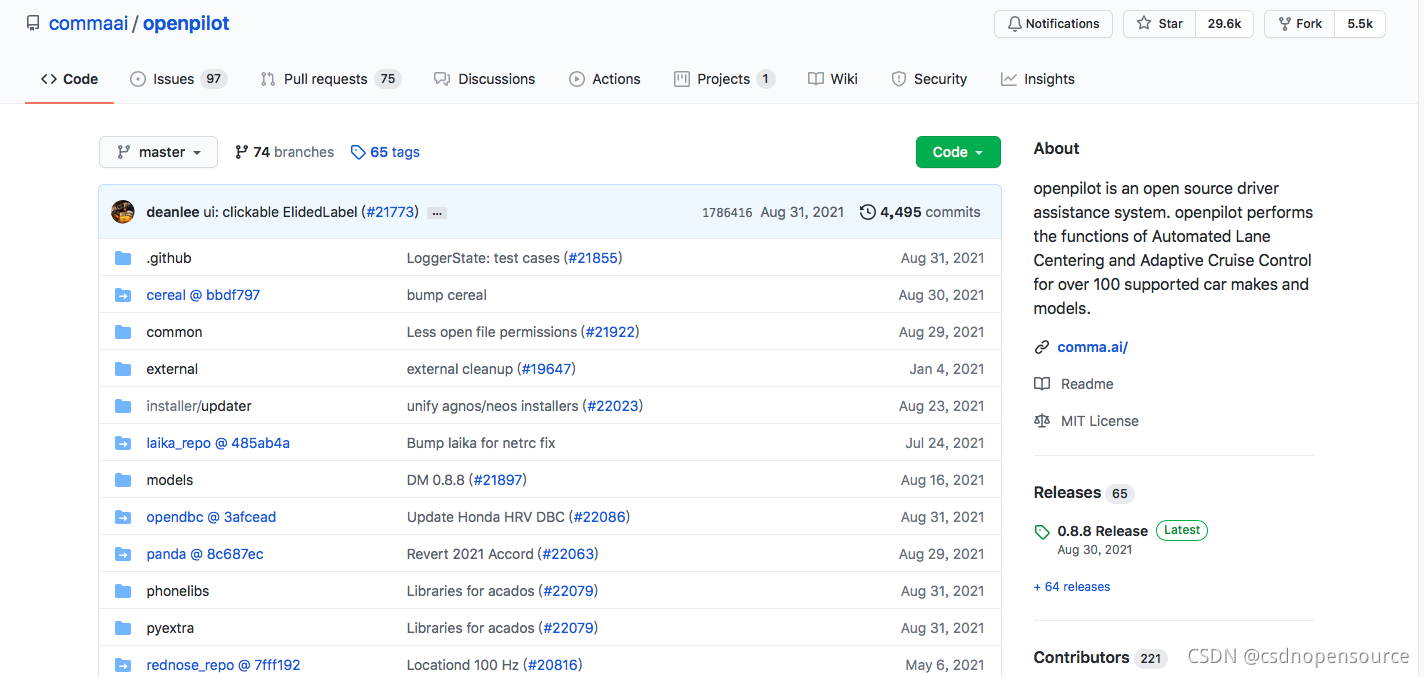Open the 29.6k stargazers count
Screen dimensions: 1424x677
click(x=1224, y=24)
